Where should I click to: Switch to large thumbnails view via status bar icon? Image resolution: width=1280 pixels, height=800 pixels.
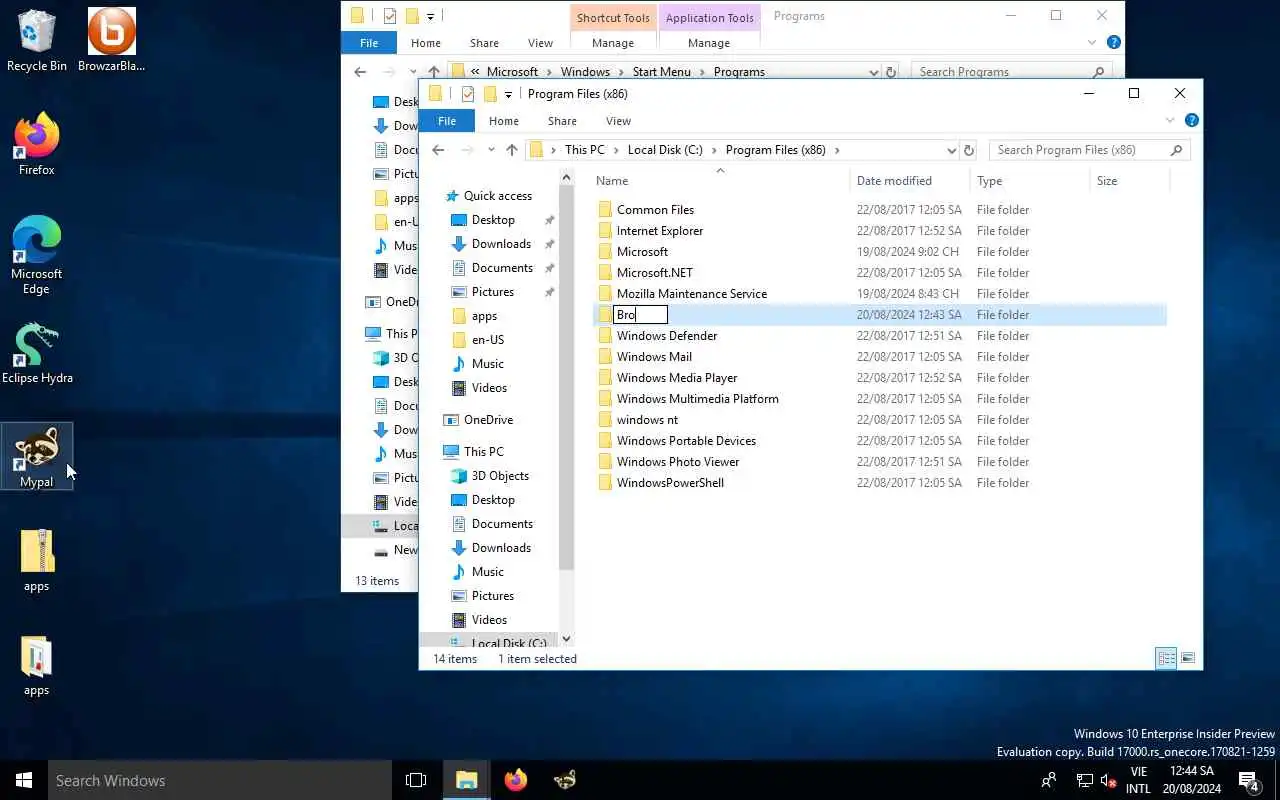pyautogui.click(x=1188, y=658)
